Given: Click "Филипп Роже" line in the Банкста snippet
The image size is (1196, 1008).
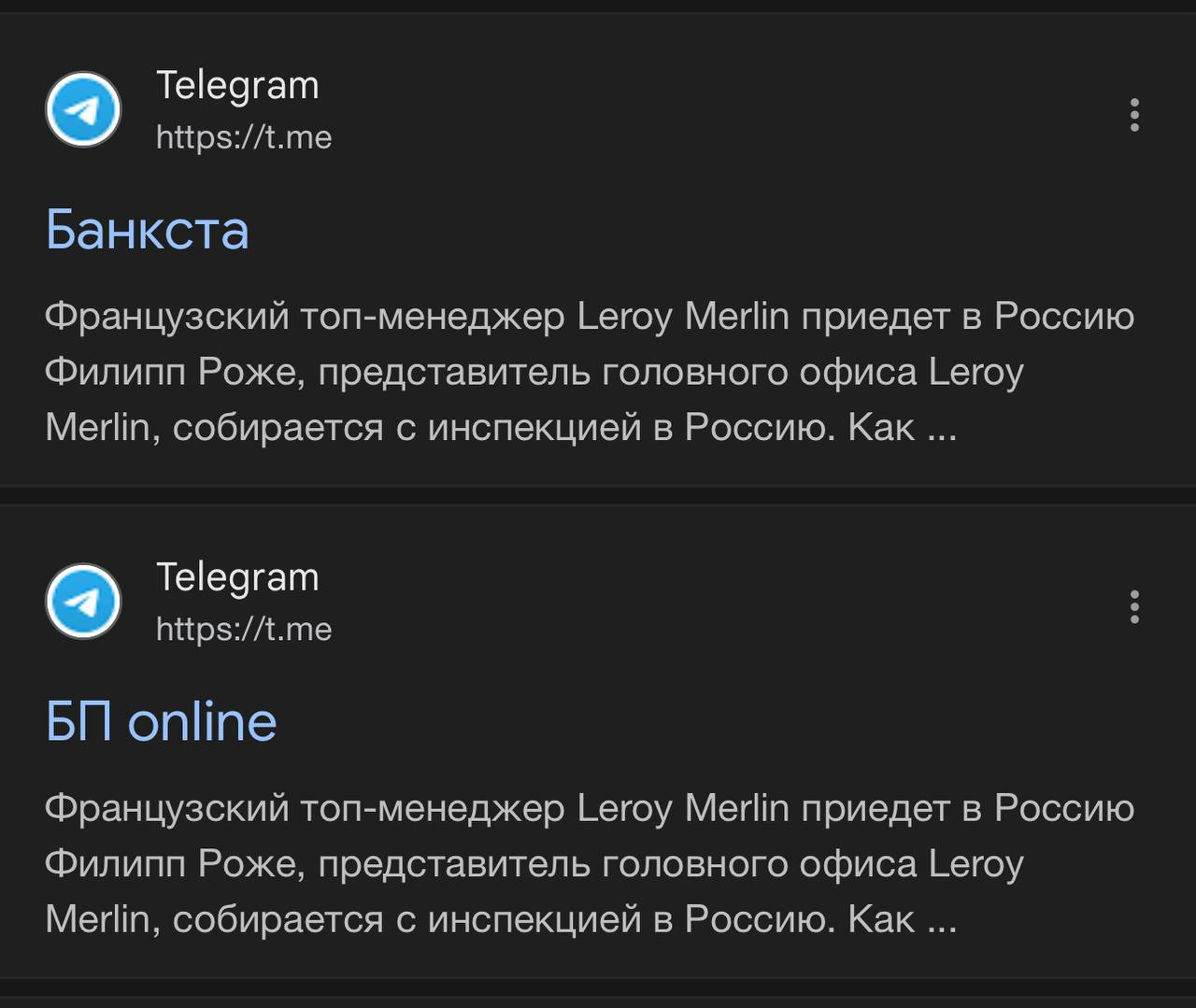Looking at the screenshot, I should (x=175, y=373).
